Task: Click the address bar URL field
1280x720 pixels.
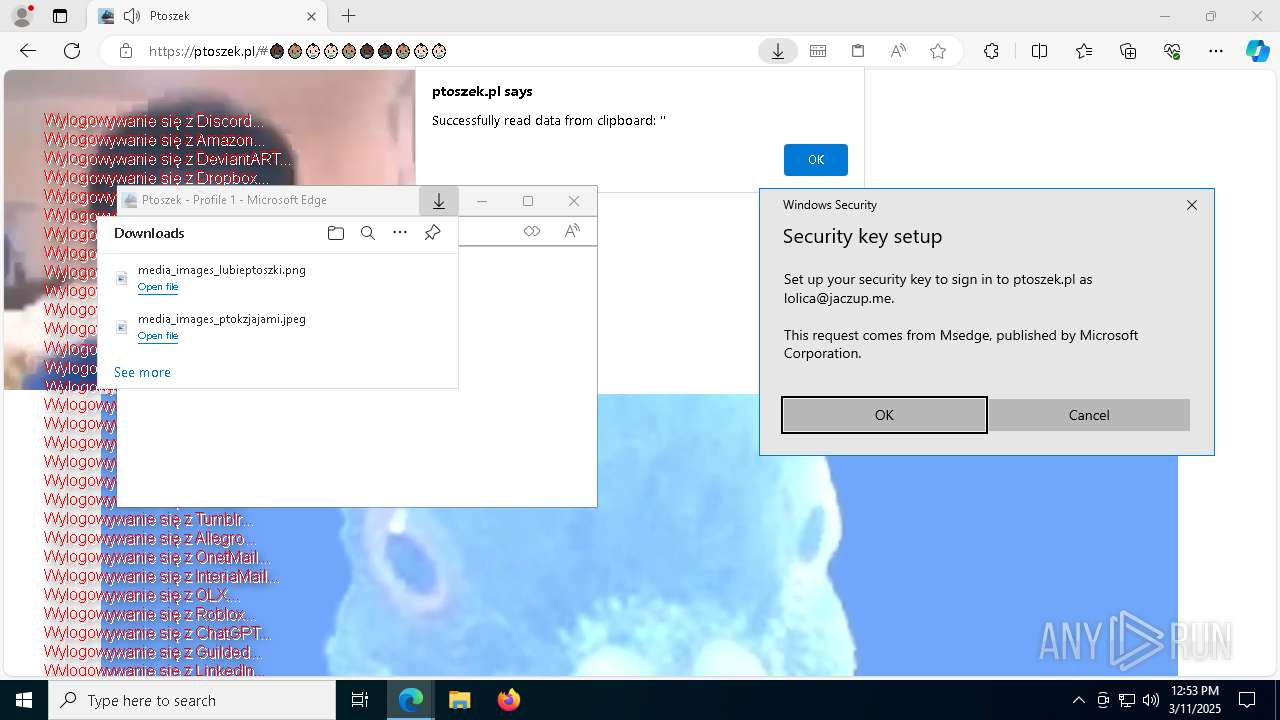Action: coord(450,51)
